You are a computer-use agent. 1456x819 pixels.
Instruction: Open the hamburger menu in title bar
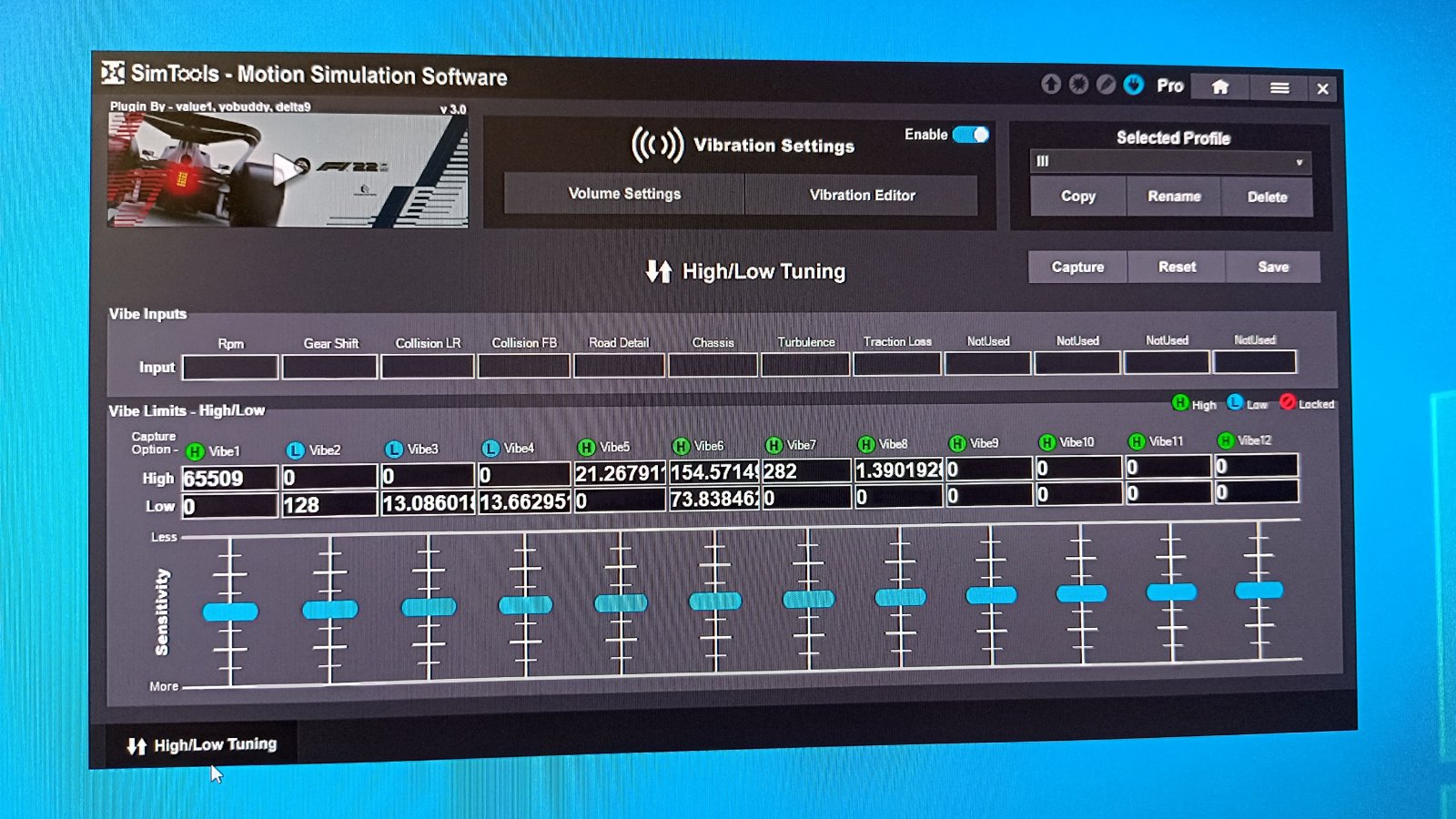[1279, 87]
